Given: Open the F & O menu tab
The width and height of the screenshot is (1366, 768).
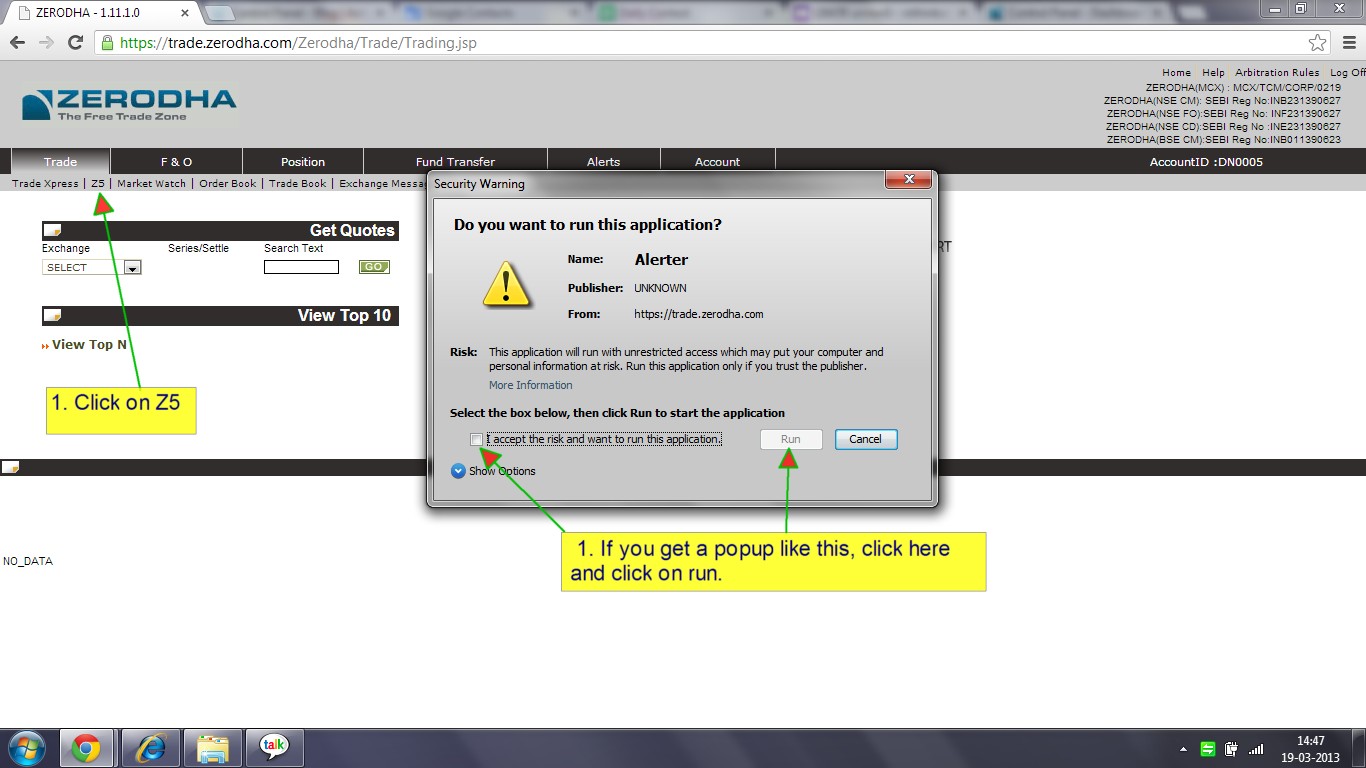Looking at the screenshot, I should (x=176, y=162).
